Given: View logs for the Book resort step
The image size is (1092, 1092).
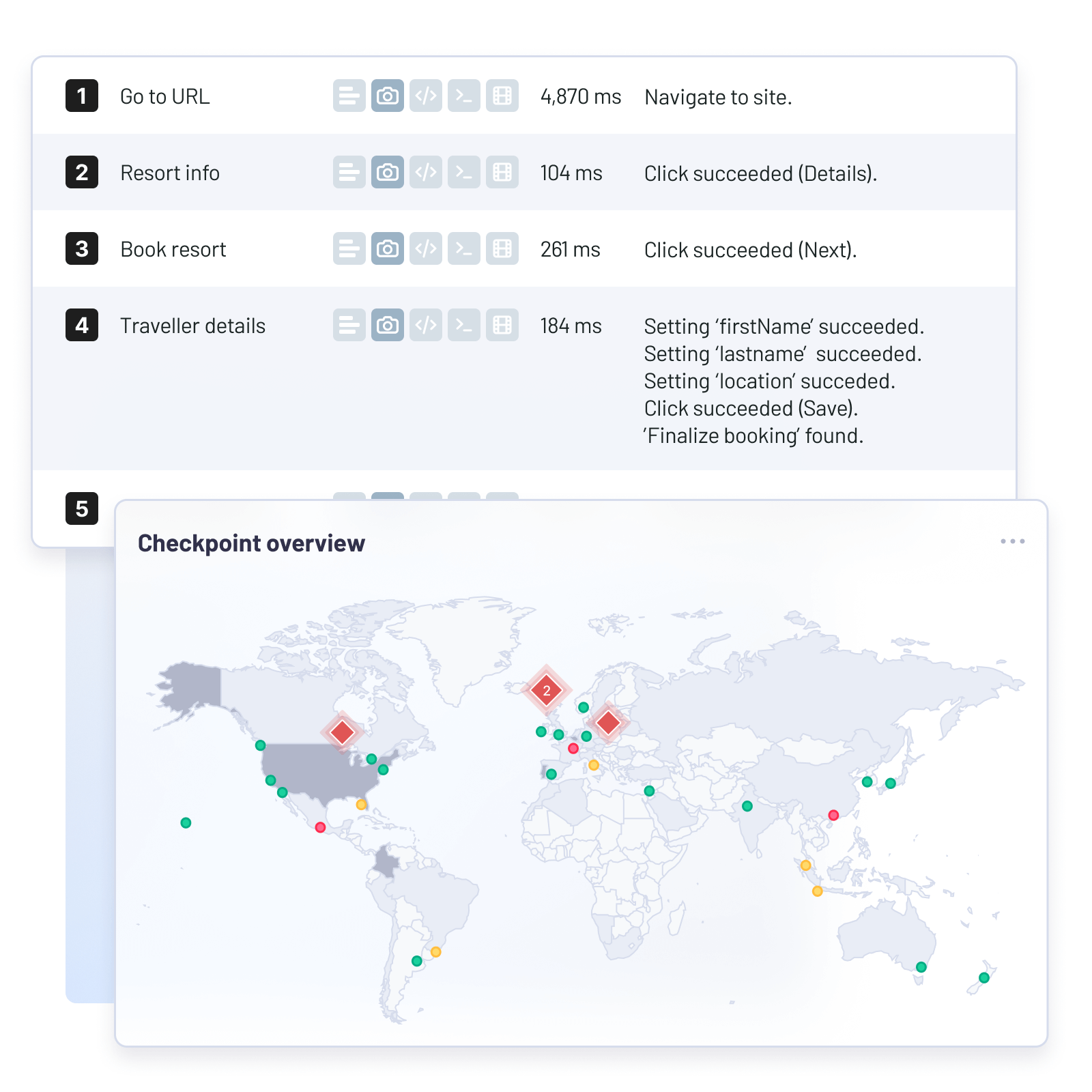Looking at the screenshot, I should click(x=349, y=249).
